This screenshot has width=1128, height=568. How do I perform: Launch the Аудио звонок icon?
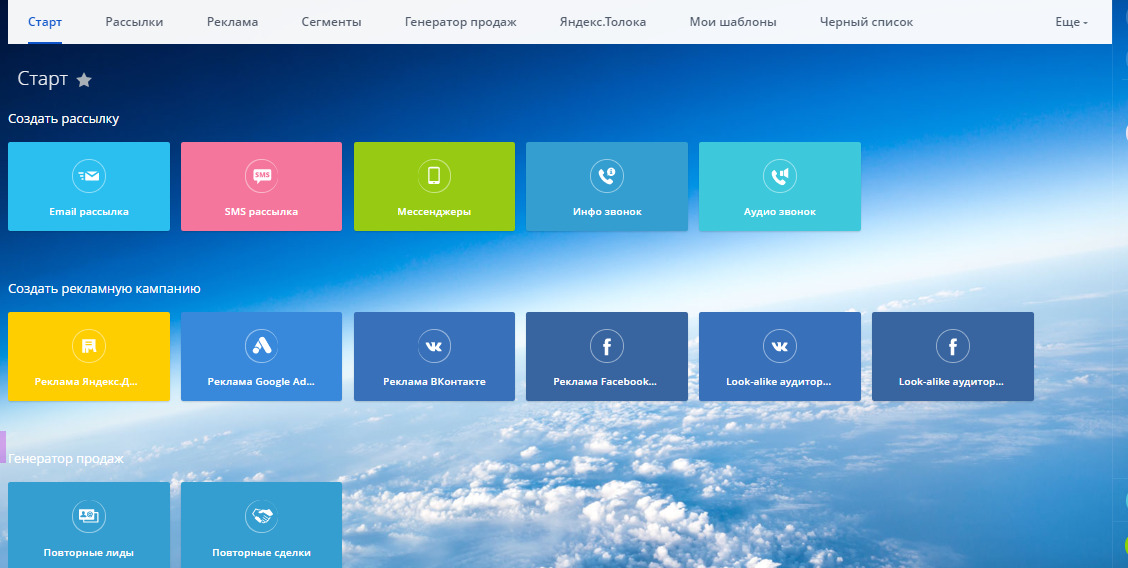[x=780, y=176]
